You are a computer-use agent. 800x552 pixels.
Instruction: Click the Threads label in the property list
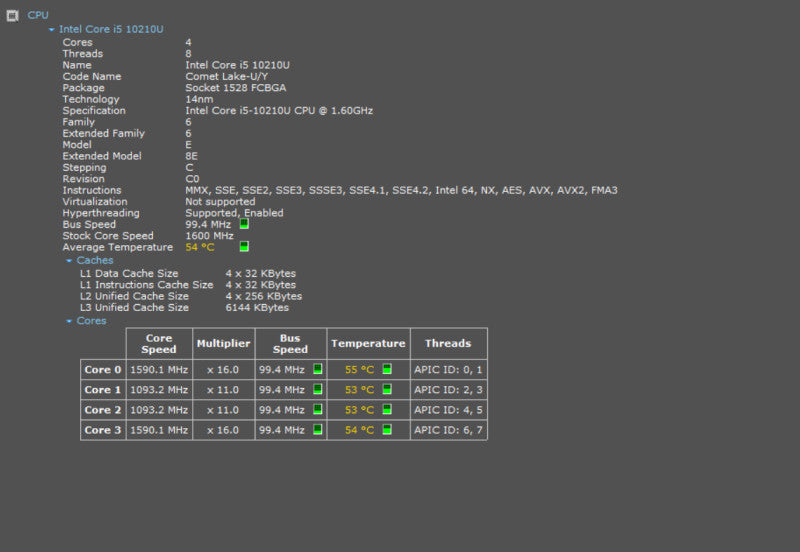tap(83, 54)
